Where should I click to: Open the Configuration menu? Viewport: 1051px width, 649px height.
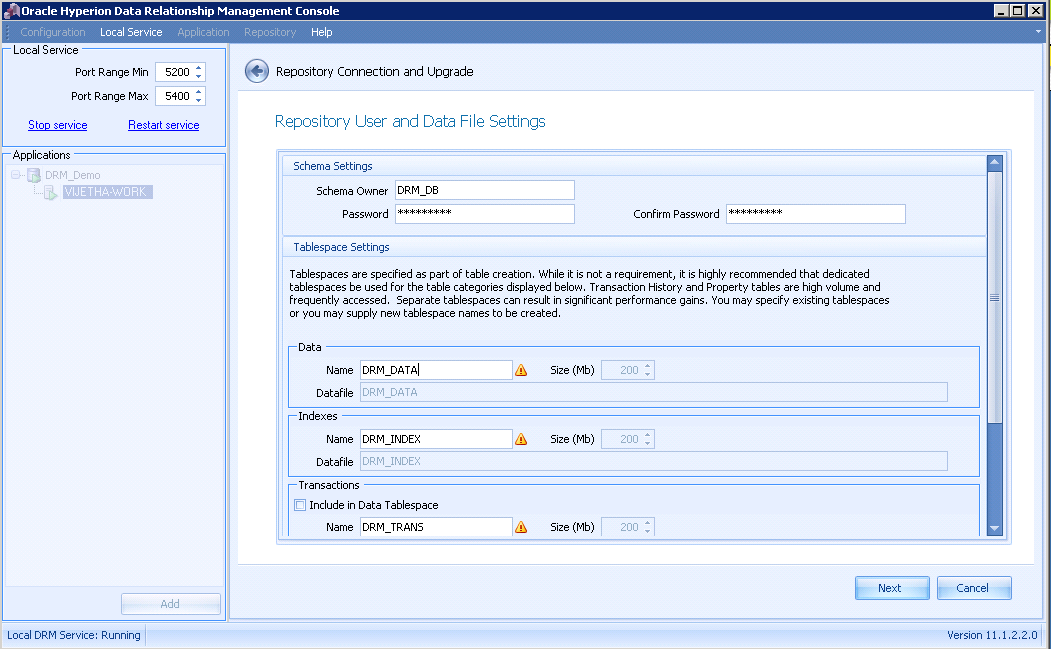tap(53, 32)
